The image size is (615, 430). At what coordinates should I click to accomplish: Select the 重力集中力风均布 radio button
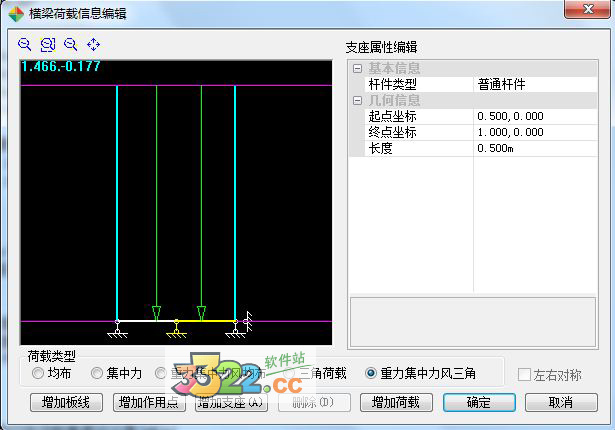click(160, 373)
